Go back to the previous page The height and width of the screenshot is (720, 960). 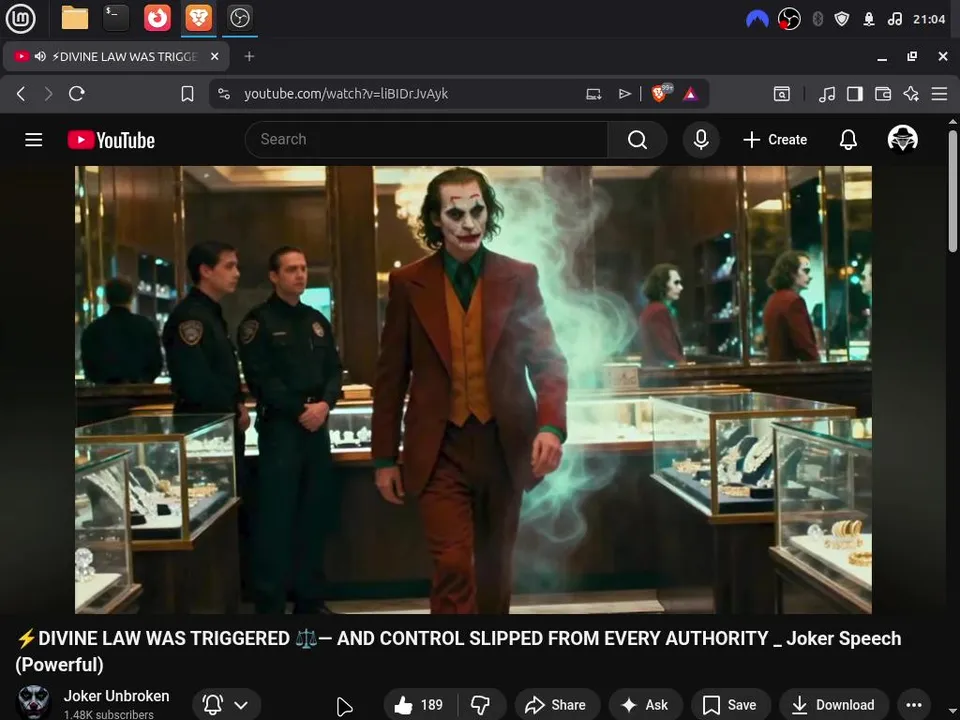coord(21,94)
